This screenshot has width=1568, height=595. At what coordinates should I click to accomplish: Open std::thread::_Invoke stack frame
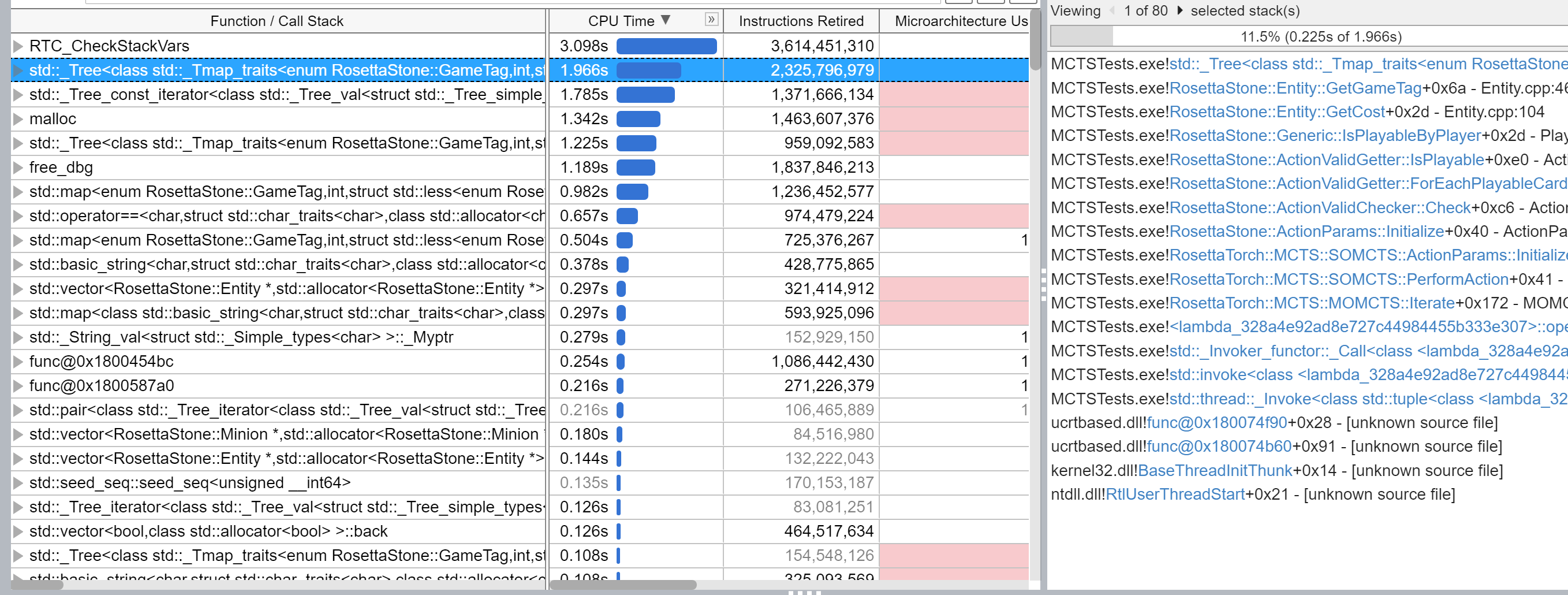click(x=1368, y=399)
